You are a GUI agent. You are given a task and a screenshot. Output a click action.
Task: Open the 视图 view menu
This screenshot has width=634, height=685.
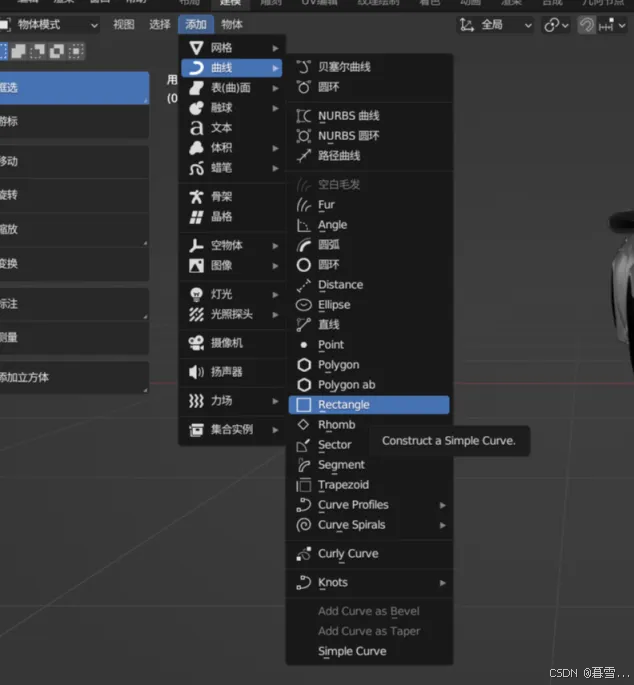124,25
